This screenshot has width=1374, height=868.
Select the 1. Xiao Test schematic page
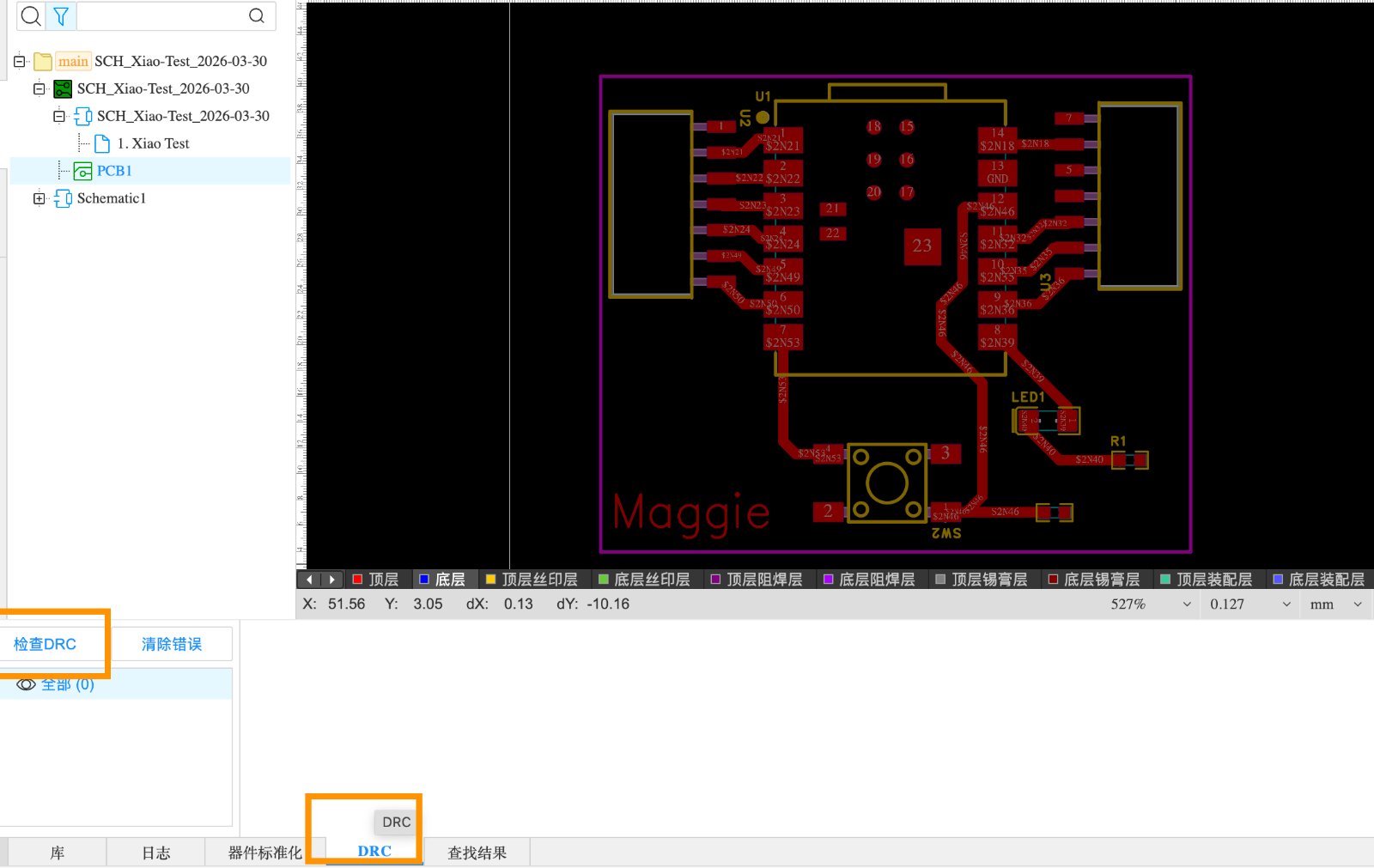[x=153, y=143]
